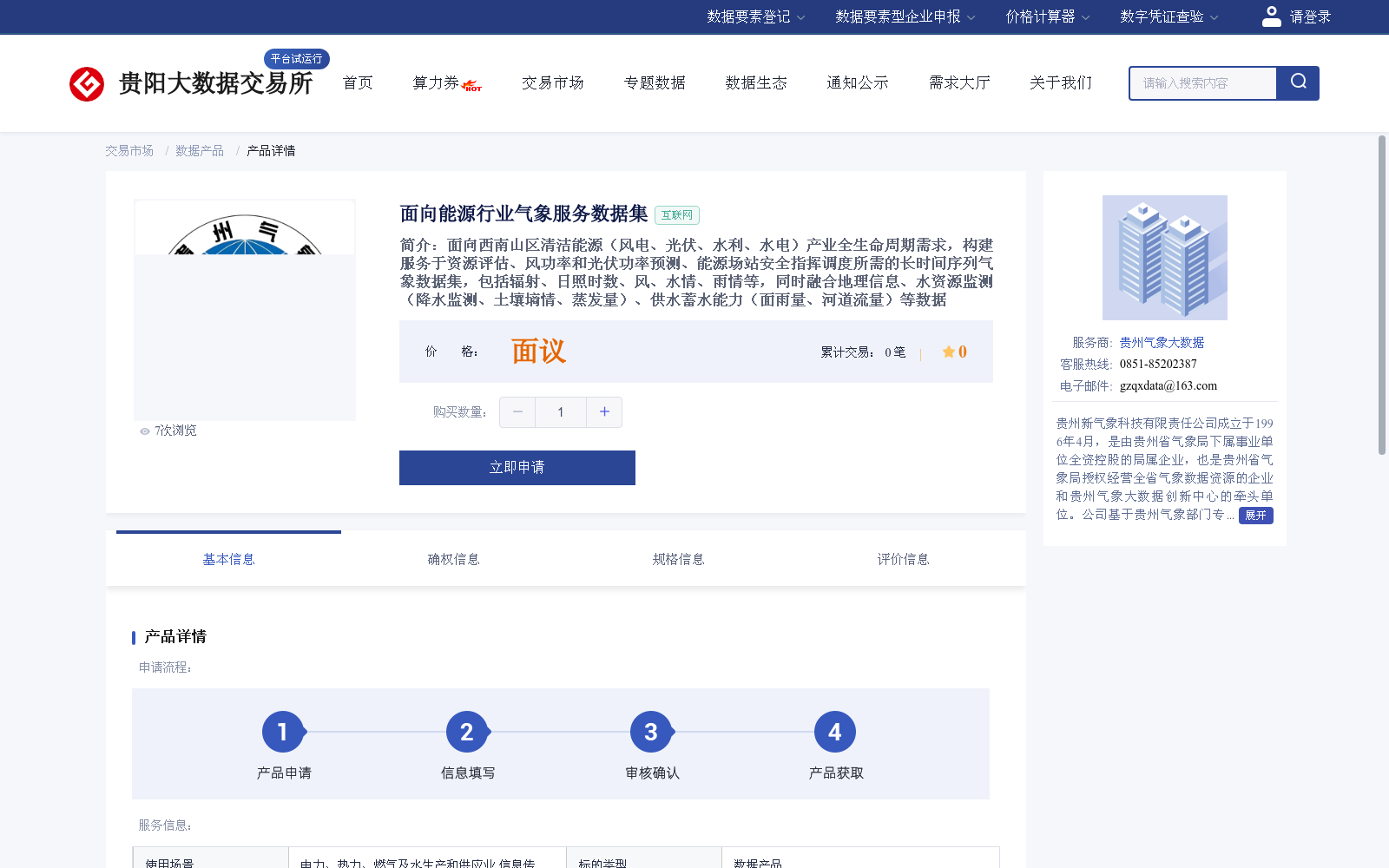Open the 数据要素型企业申报 dropdown
Screen dimensions: 1389x868
pyautogui.click(x=905, y=16)
